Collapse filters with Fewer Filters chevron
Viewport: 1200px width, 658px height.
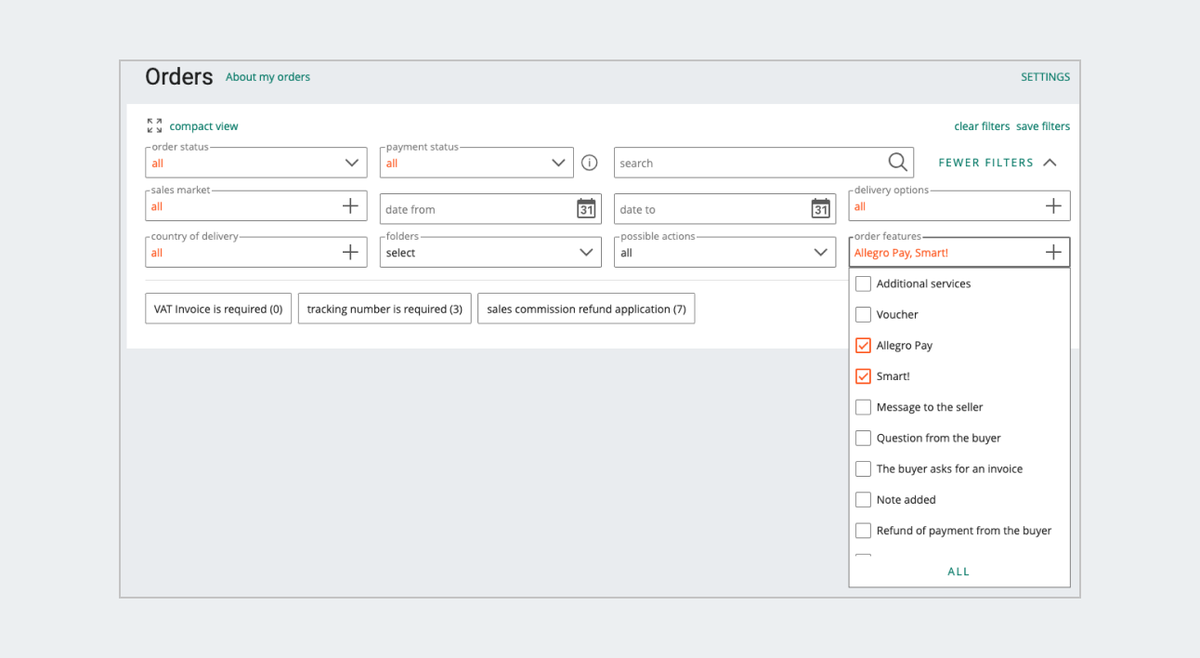click(1049, 163)
